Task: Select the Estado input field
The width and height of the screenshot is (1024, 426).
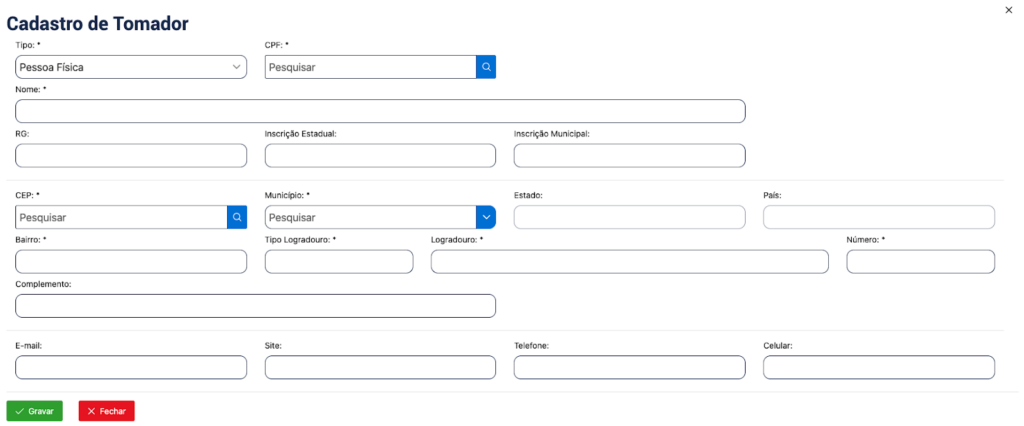Action: 629,217
